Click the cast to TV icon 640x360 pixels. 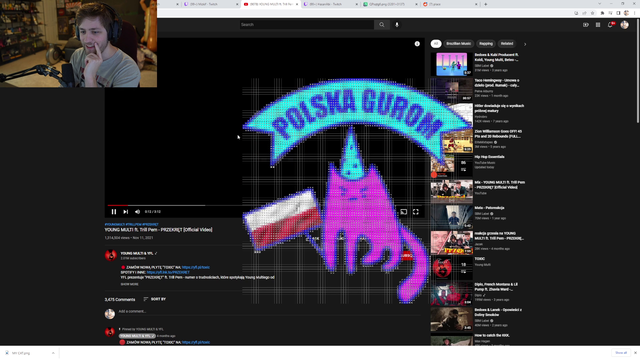coord(403,212)
